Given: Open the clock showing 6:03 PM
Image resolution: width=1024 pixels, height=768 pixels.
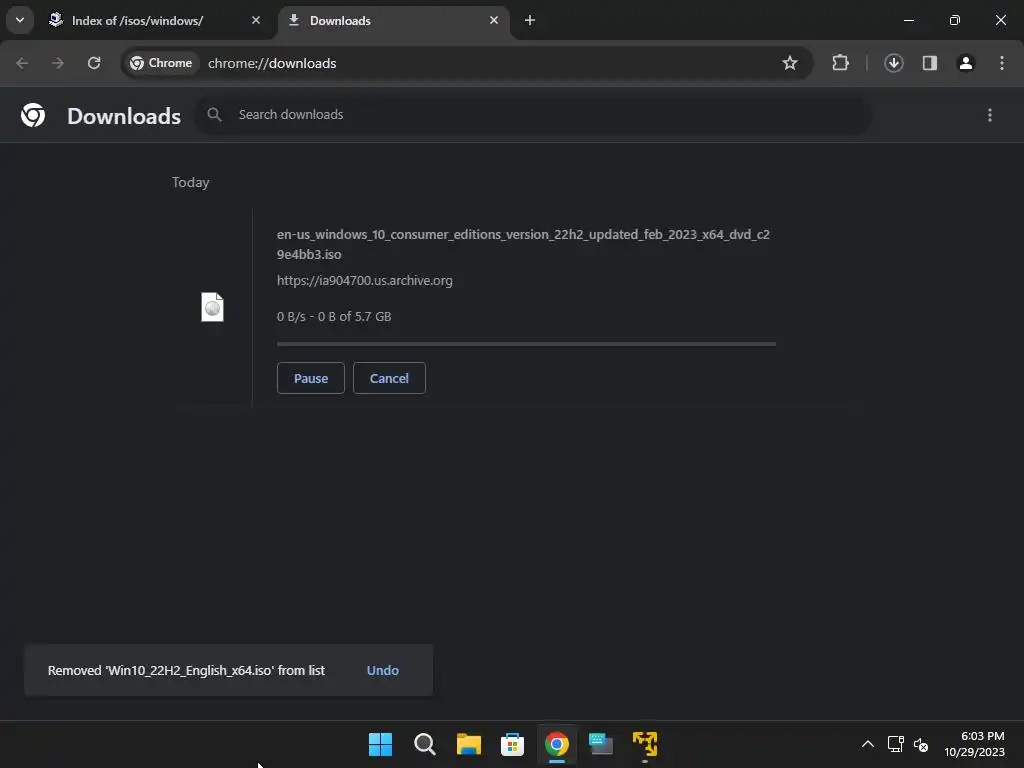Looking at the screenshot, I should pyautogui.click(x=974, y=744).
